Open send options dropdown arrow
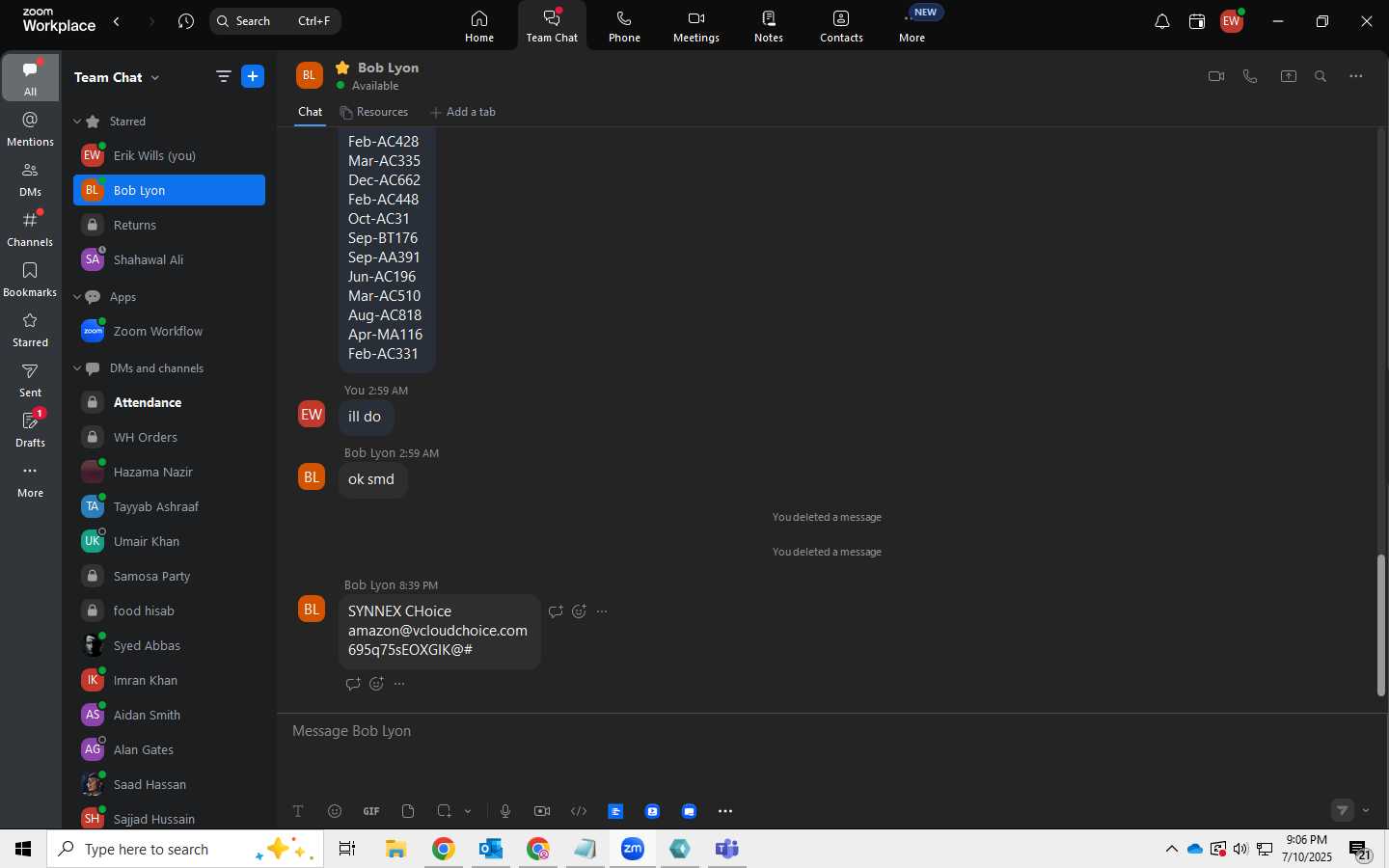This screenshot has height=868, width=1389. [1366, 811]
